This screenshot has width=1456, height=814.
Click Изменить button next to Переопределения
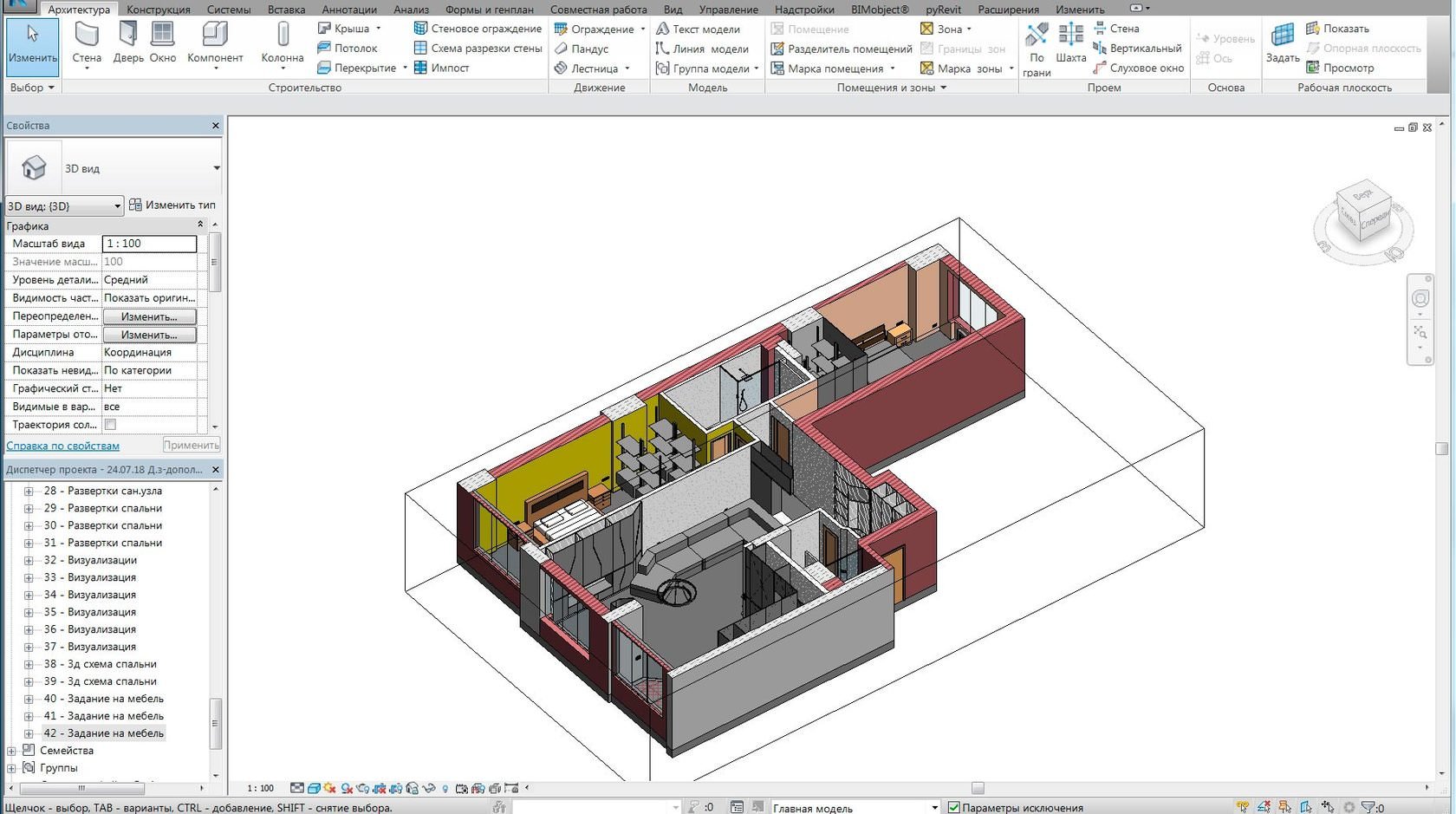149,316
